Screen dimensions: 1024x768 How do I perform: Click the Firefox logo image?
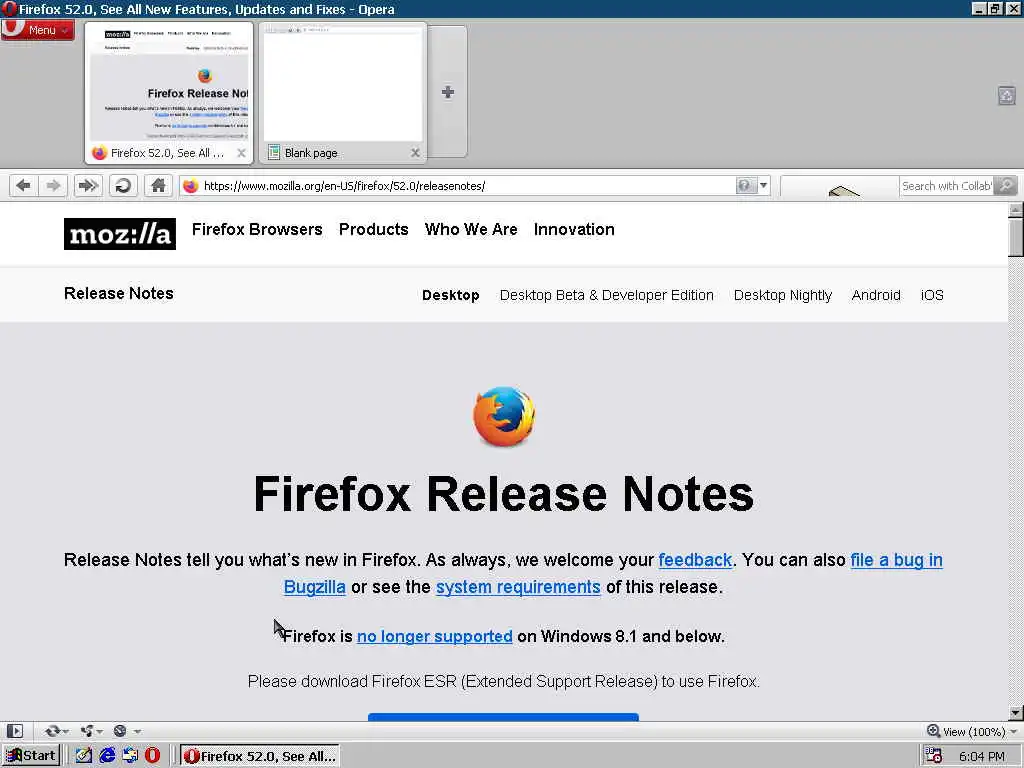pos(504,417)
